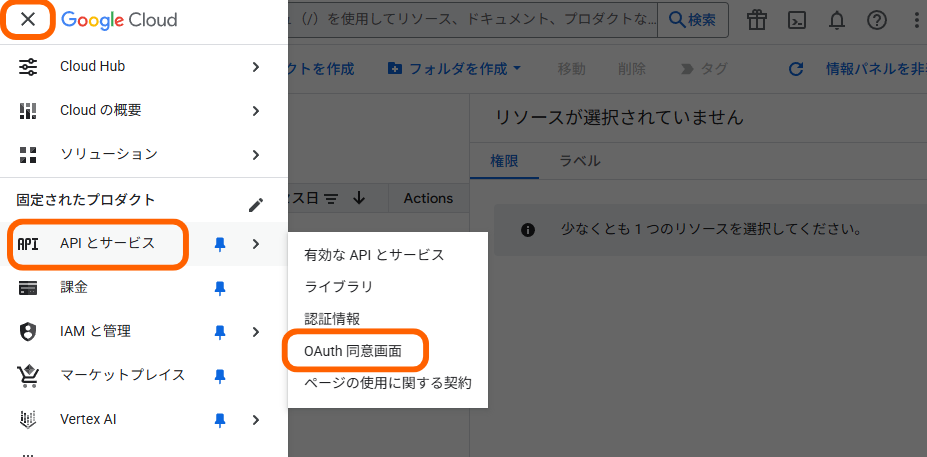Screen dimensions: 927x457
Task: Click the マーケットプレイス cart icon
Action: [x=28, y=375]
